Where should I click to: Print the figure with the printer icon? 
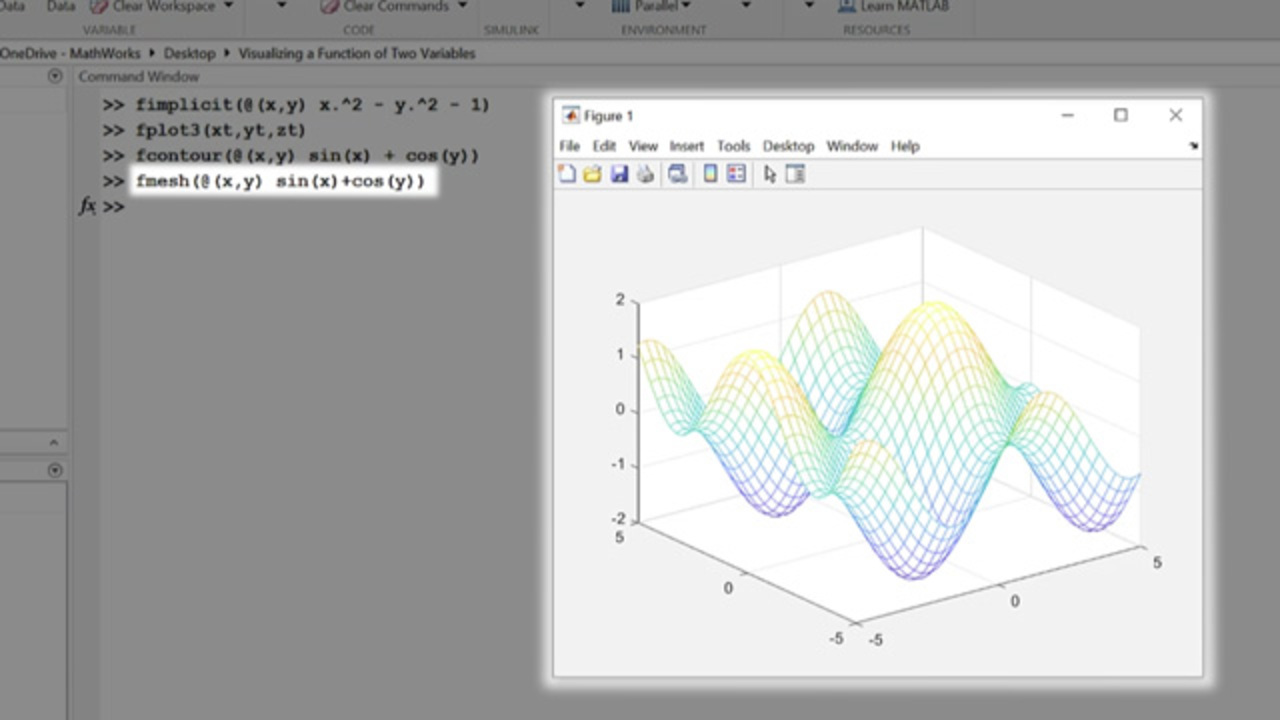645,174
